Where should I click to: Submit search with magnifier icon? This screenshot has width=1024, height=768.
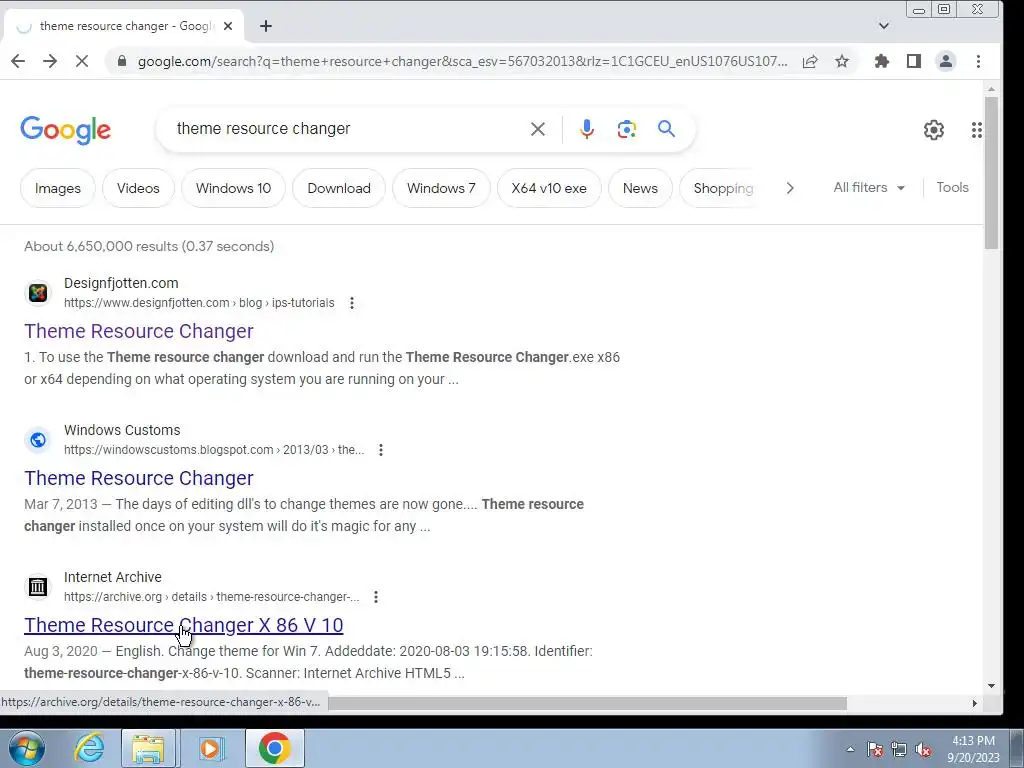666,129
